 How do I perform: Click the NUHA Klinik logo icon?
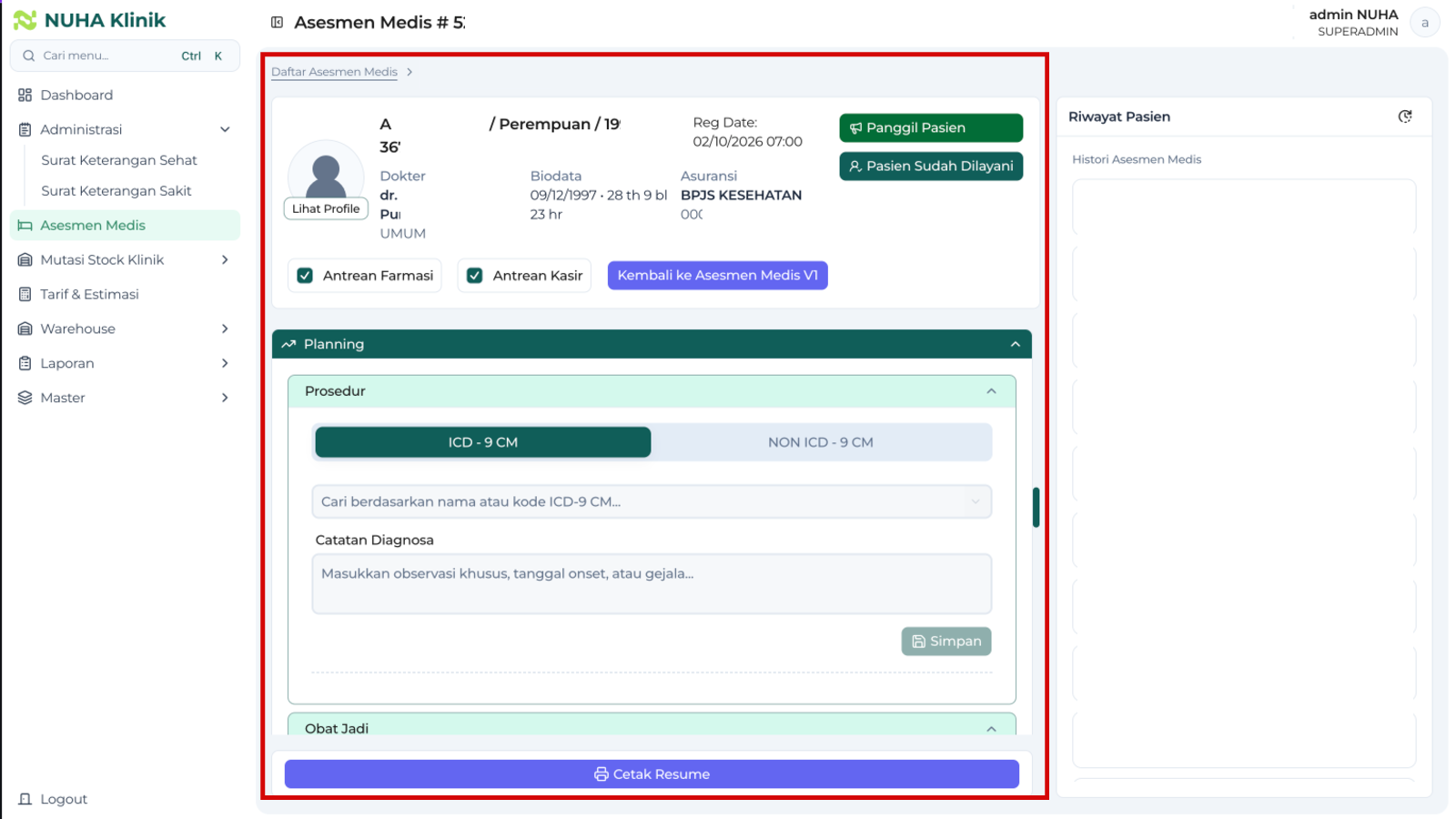click(x=25, y=20)
